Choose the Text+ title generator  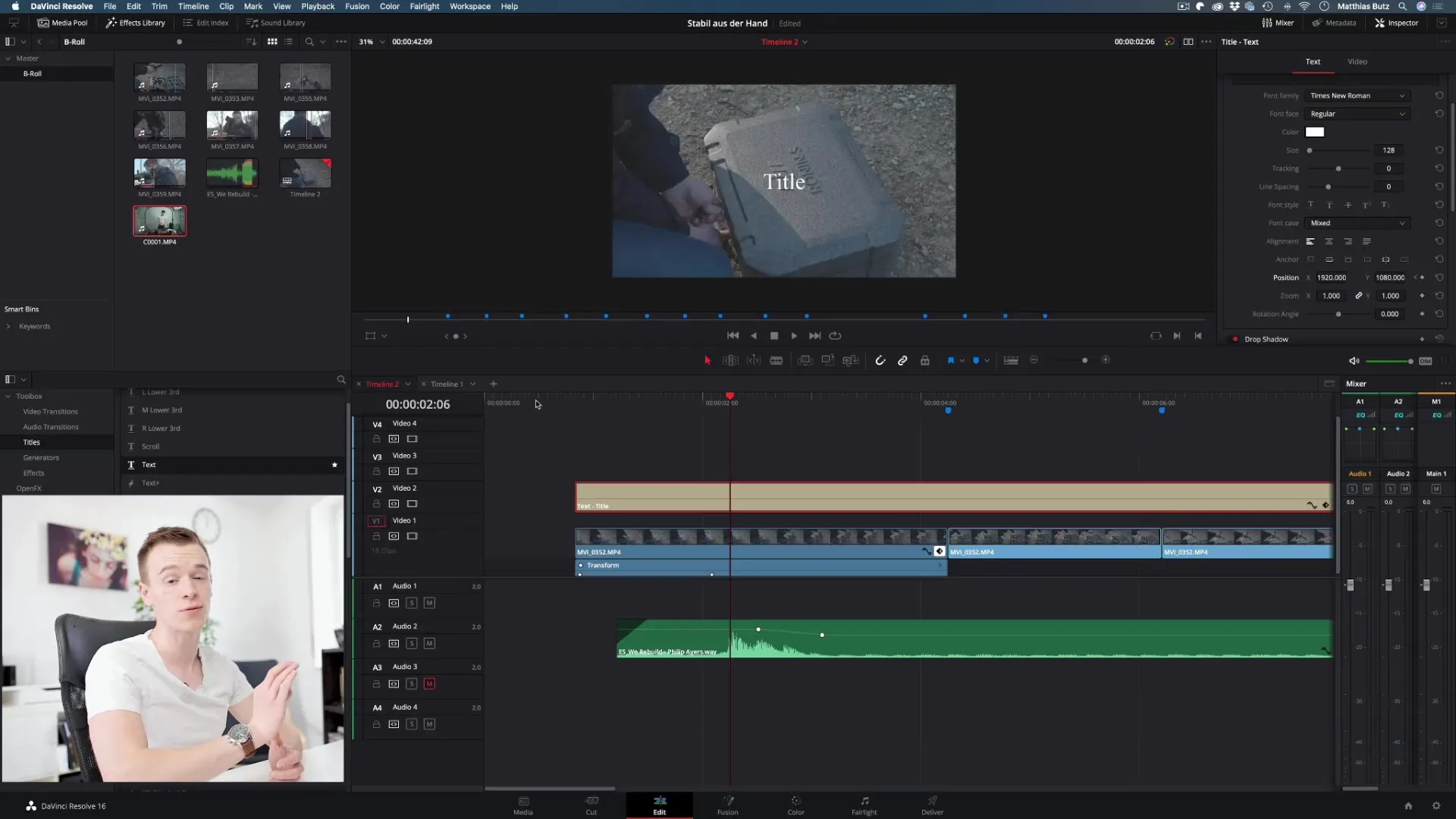pyautogui.click(x=150, y=483)
